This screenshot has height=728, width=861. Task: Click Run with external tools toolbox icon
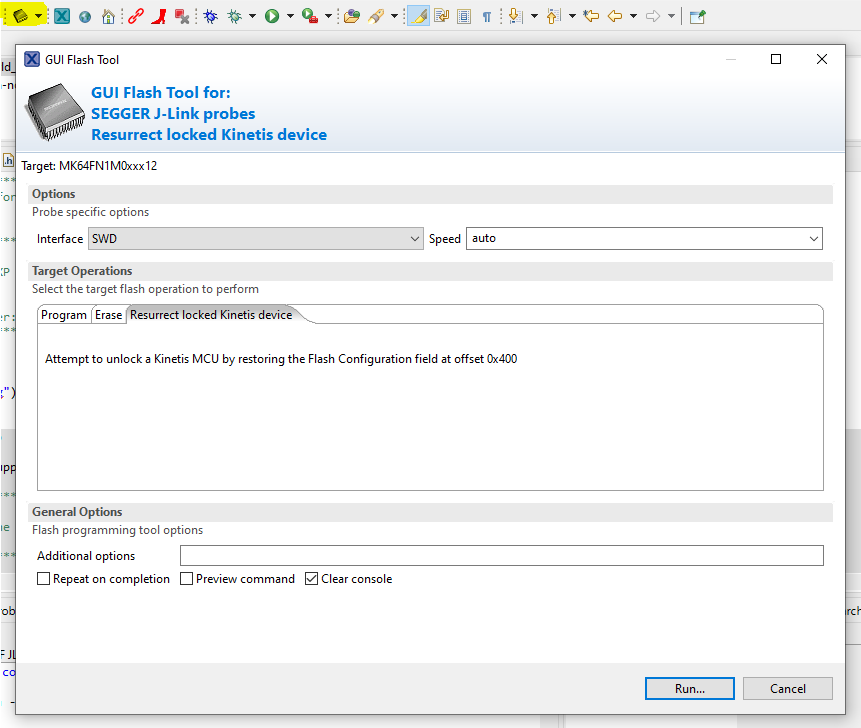coord(310,16)
